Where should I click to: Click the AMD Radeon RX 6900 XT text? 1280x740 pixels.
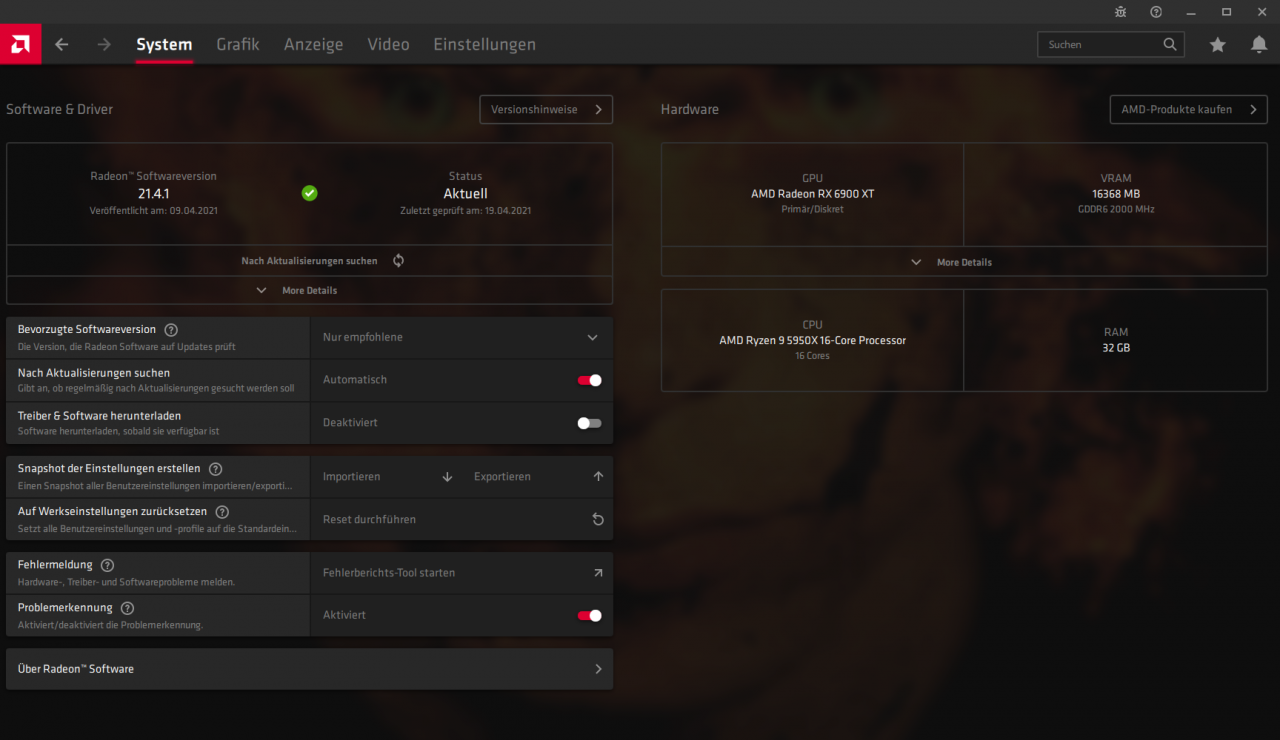pos(812,194)
